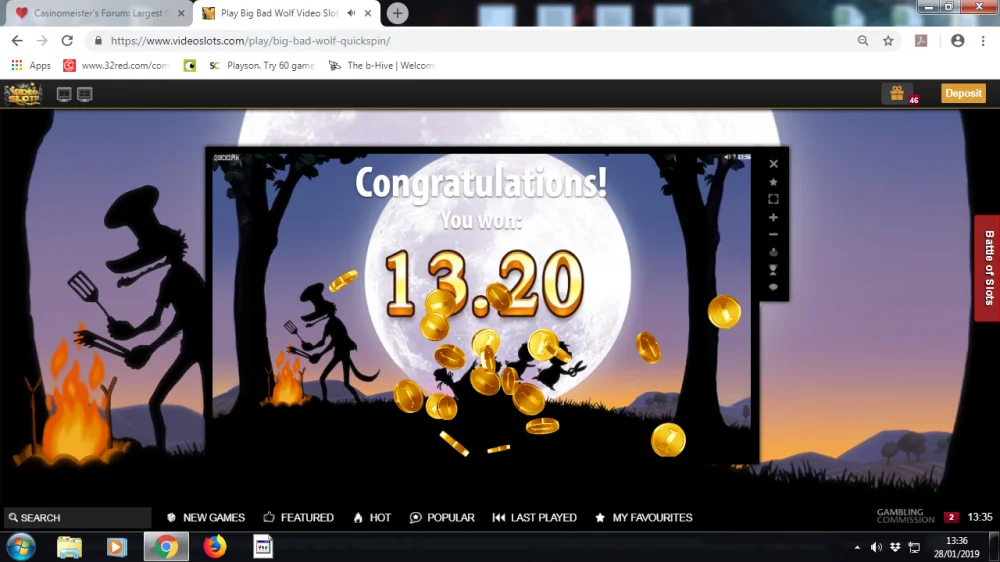Open the Playson Try 60 games bookmark

point(262,65)
